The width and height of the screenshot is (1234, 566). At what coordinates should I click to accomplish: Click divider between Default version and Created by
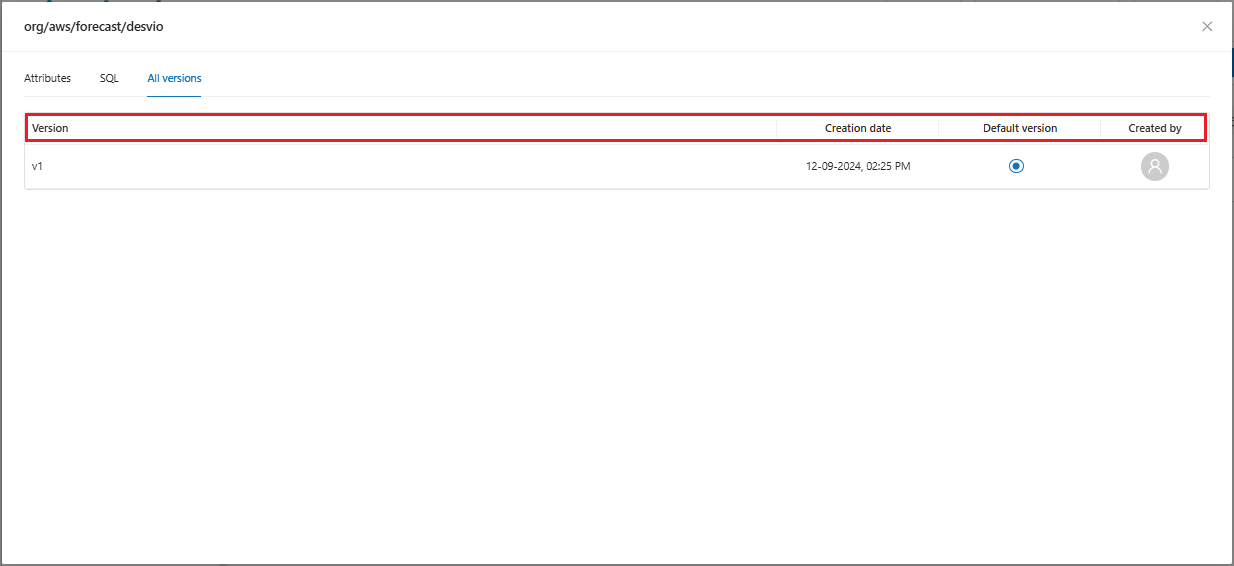(x=1100, y=128)
